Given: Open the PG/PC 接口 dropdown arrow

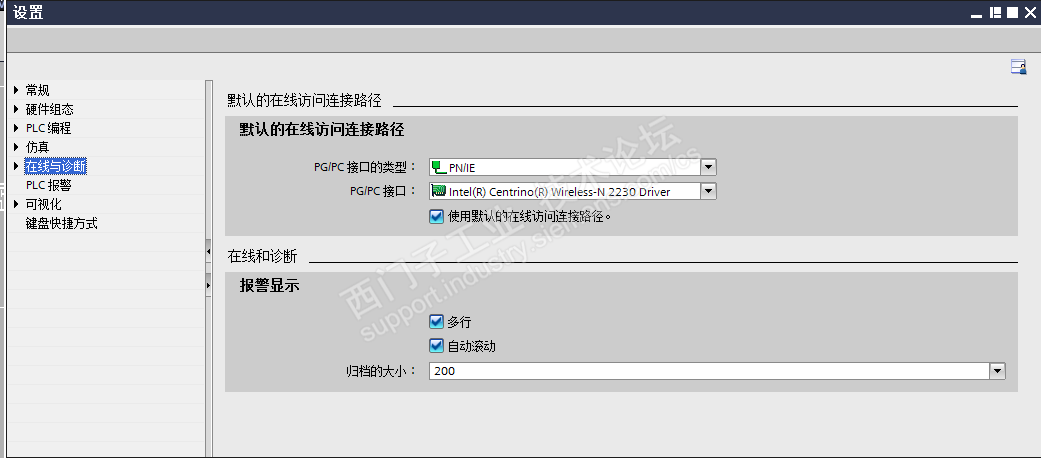Looking at the screenshot, I should click(x=708, y=192).
